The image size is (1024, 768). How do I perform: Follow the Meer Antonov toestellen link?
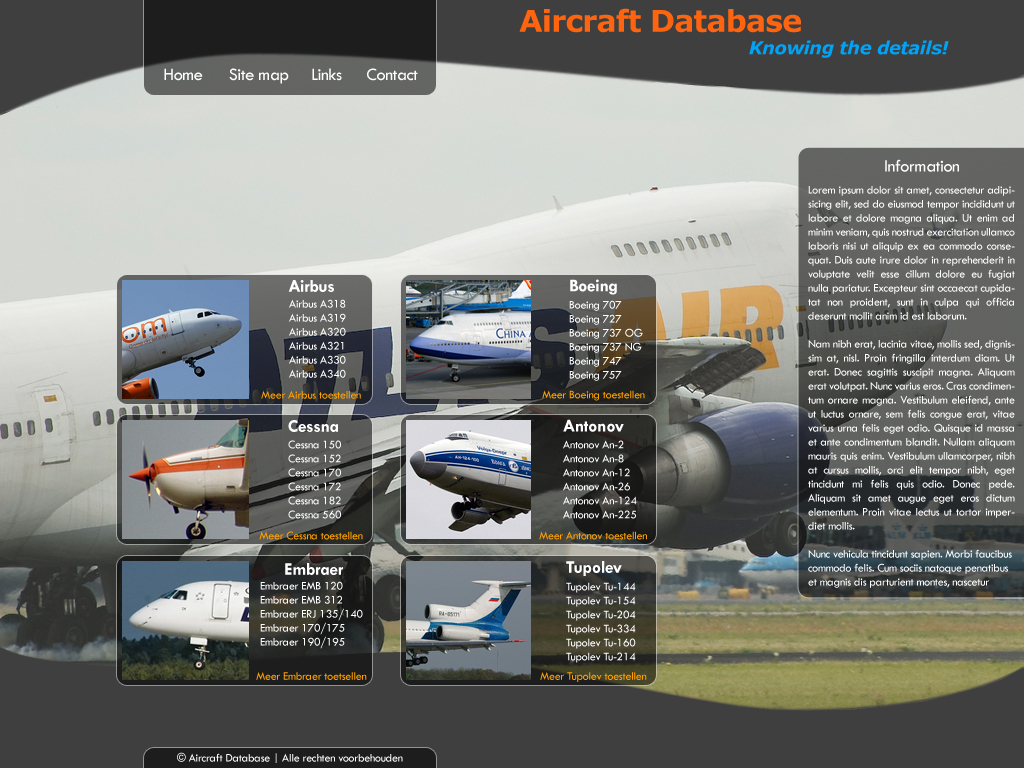click(593, 536)
